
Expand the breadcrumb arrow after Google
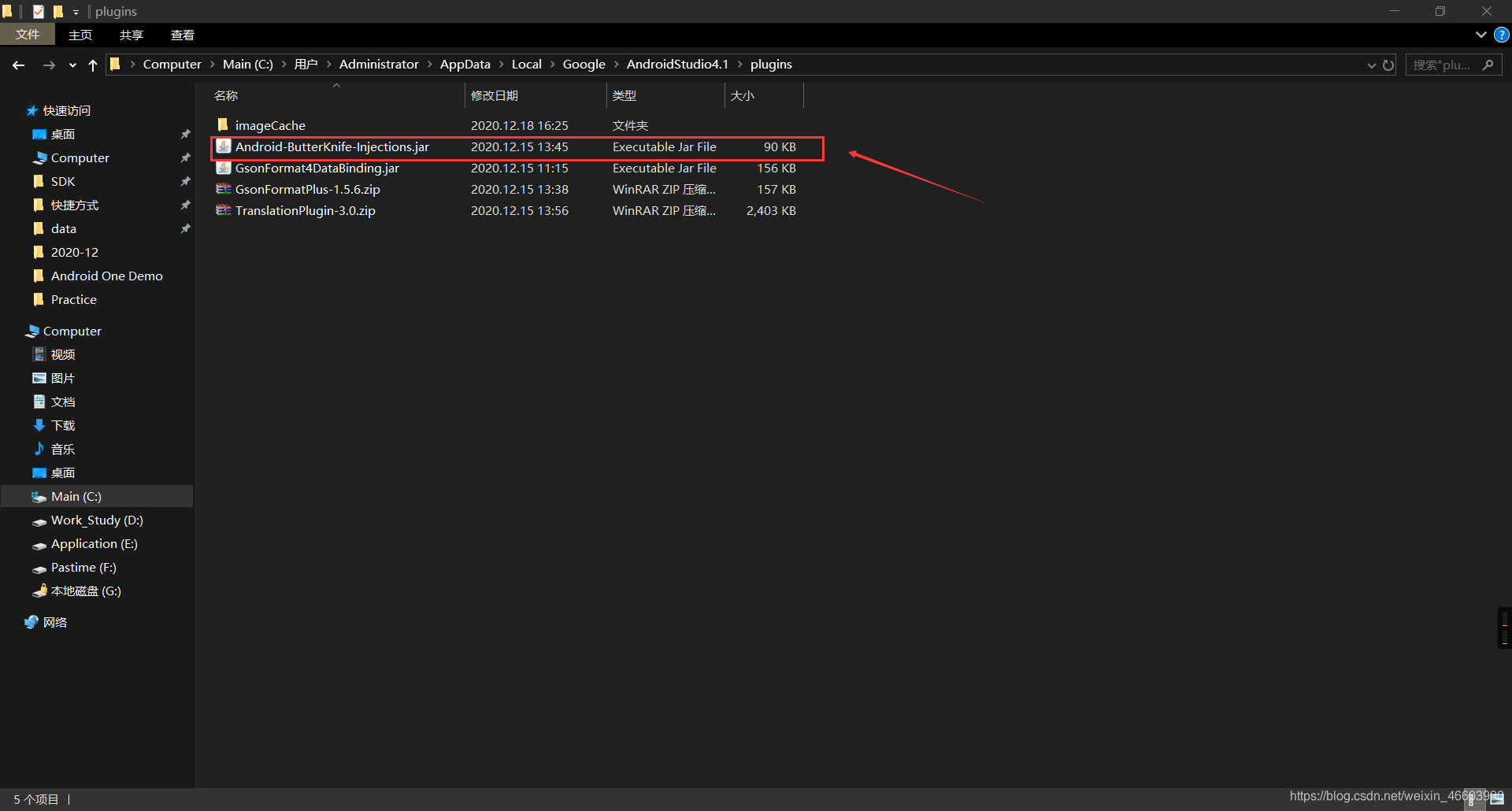(617, 64)
